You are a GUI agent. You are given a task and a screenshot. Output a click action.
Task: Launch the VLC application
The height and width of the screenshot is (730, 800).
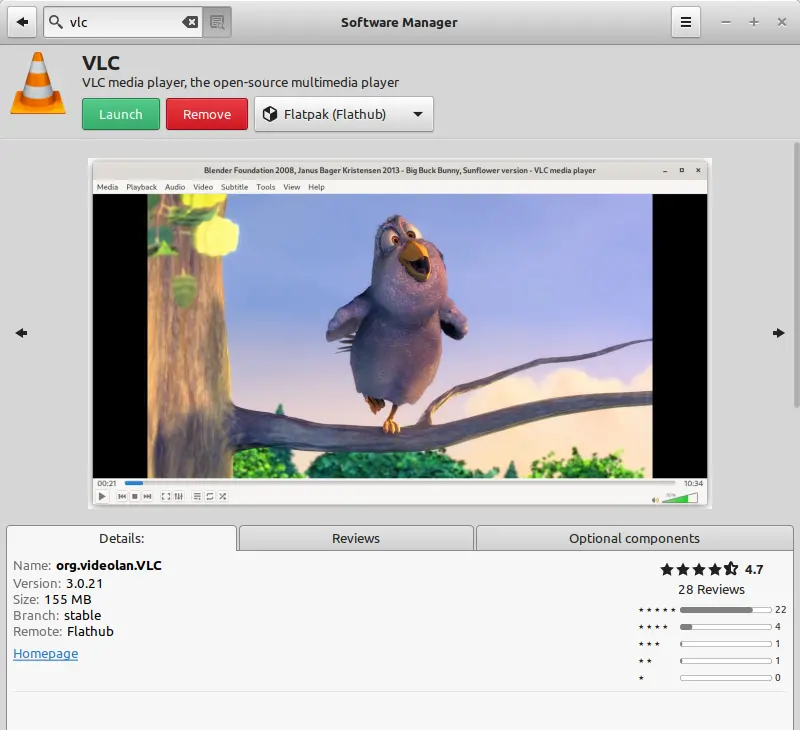[x=121, y=114]
